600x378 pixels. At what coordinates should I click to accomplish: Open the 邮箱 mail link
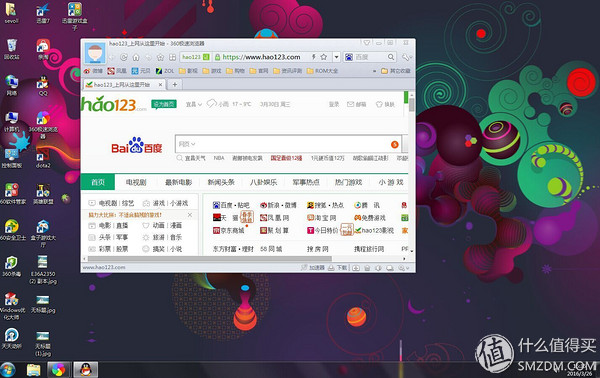pos(356,104)
